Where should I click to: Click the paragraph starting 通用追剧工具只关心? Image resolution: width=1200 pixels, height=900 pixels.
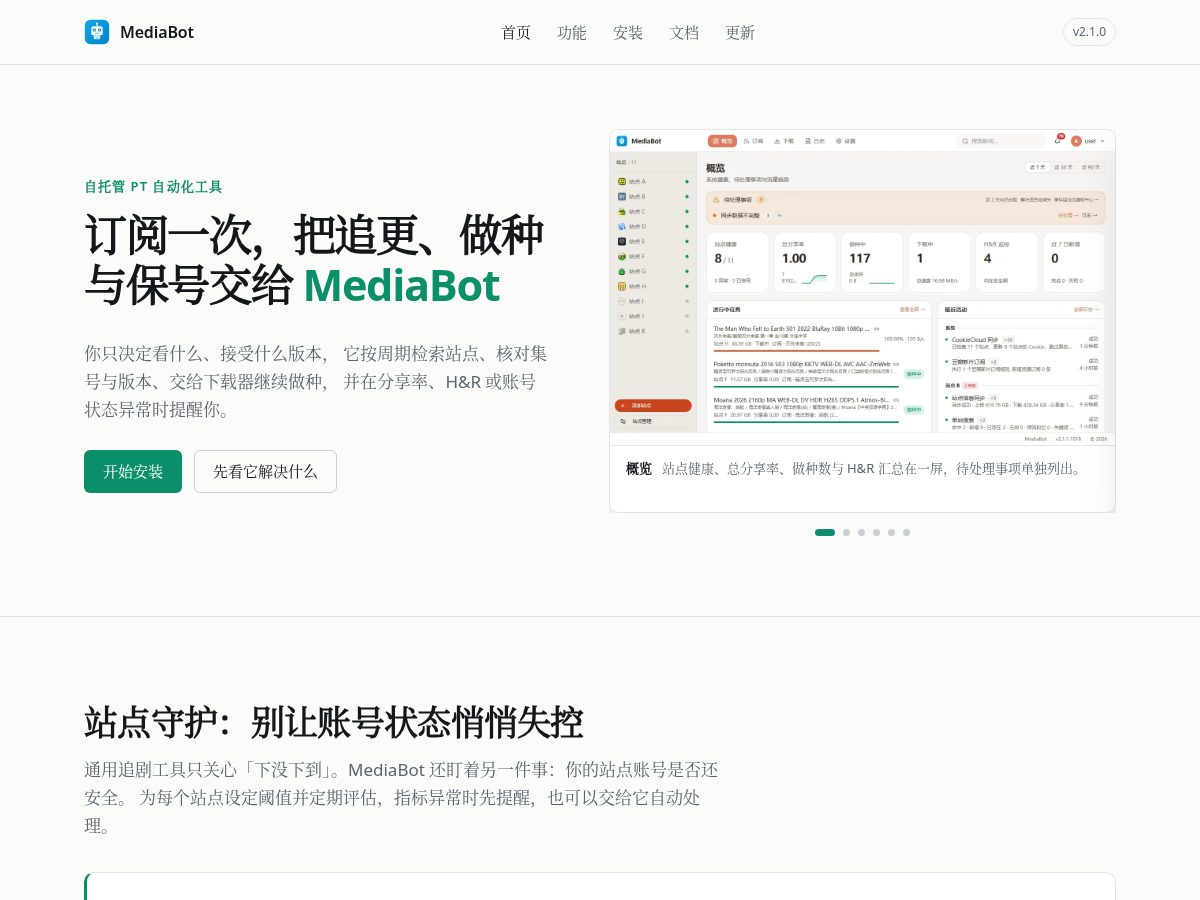point(402,798)
